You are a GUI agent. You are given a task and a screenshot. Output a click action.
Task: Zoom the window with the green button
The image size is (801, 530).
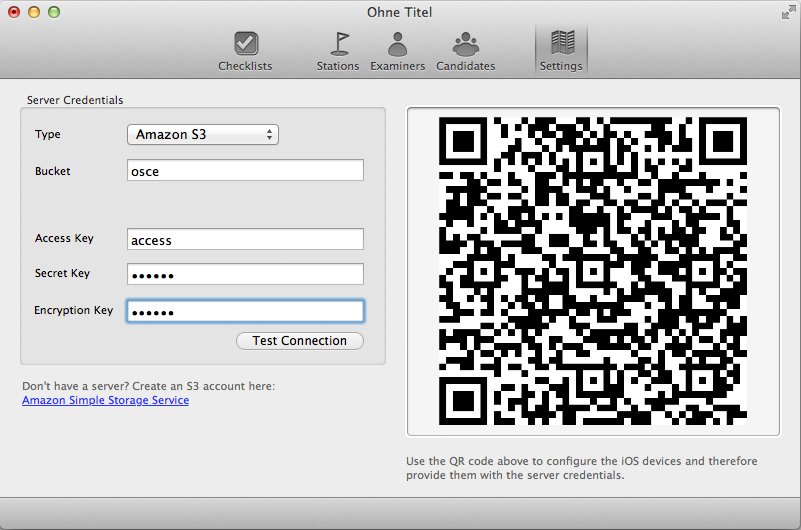tap(54, 12)
